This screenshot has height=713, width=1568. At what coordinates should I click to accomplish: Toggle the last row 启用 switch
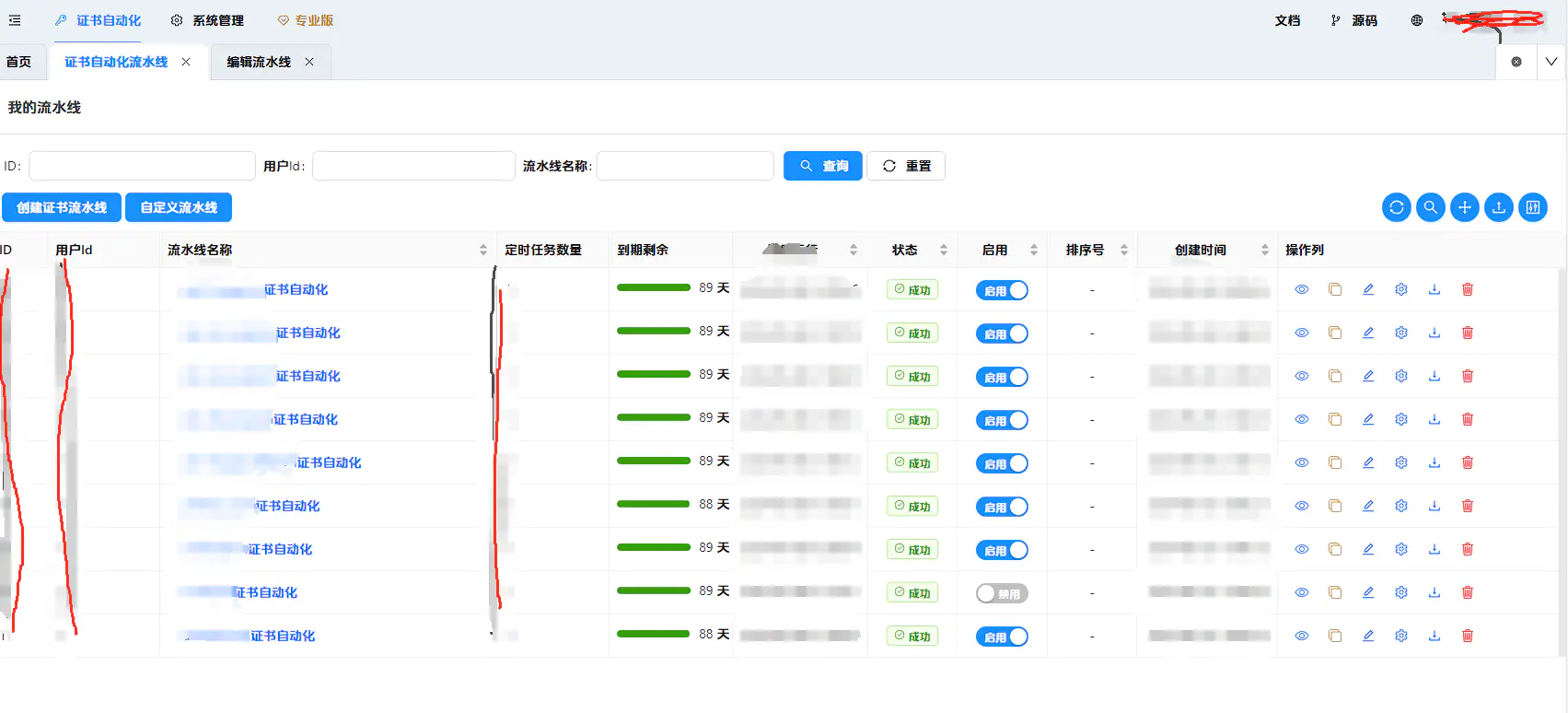pos(1002,637)
